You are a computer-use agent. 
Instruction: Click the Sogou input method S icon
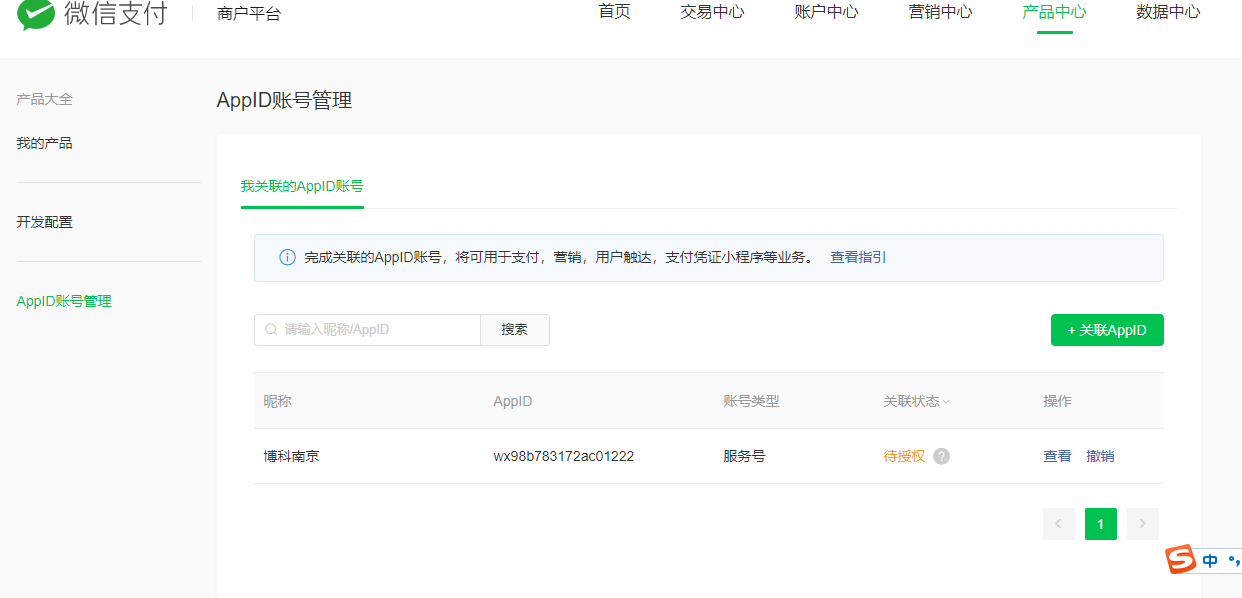click(1181, 560)
